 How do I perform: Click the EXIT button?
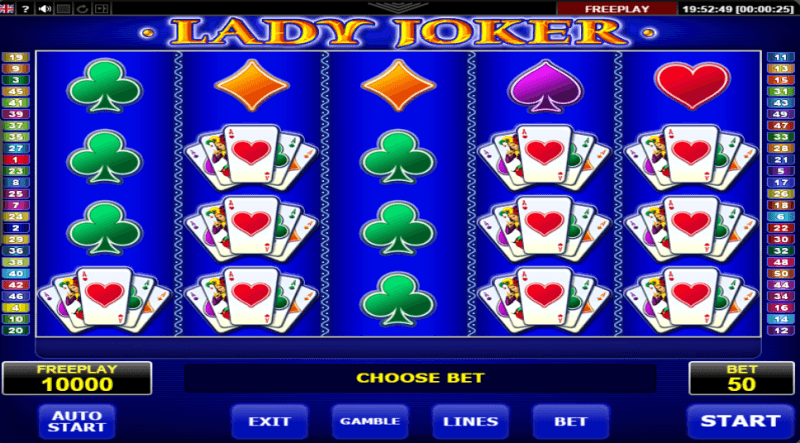tap(269, 422)
